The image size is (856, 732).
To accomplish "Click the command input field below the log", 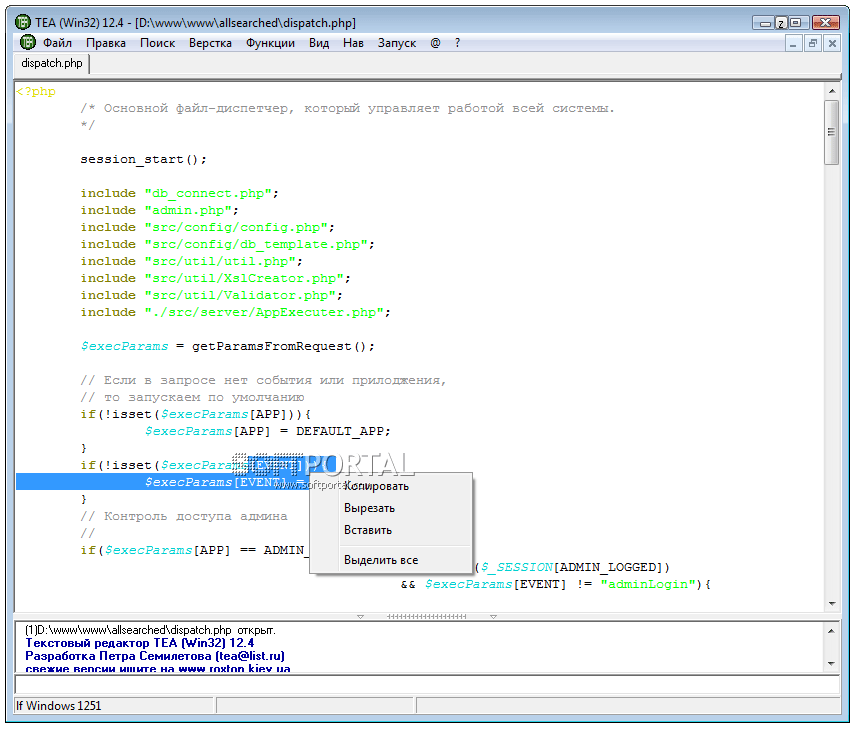I will pos(427,684).
